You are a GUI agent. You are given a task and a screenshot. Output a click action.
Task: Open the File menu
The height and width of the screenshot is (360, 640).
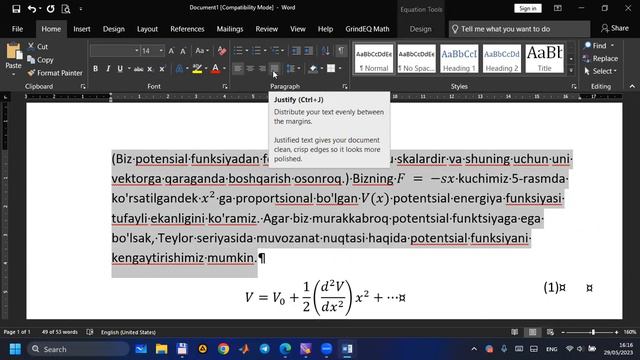pos(18,29)
